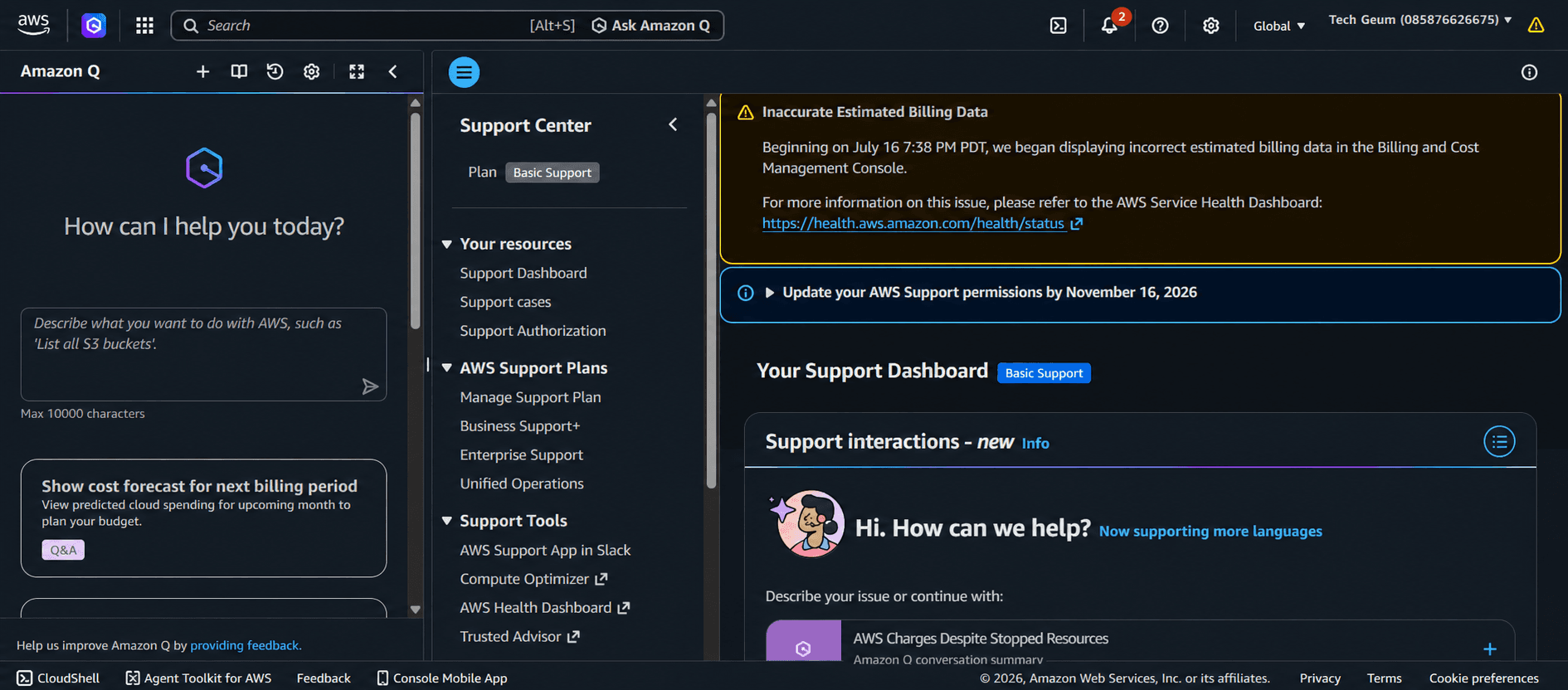The width and height of the screenshot is (1568, 690).
Task: Open Now supporting more languages link
Action: (x=1210, y=532)
